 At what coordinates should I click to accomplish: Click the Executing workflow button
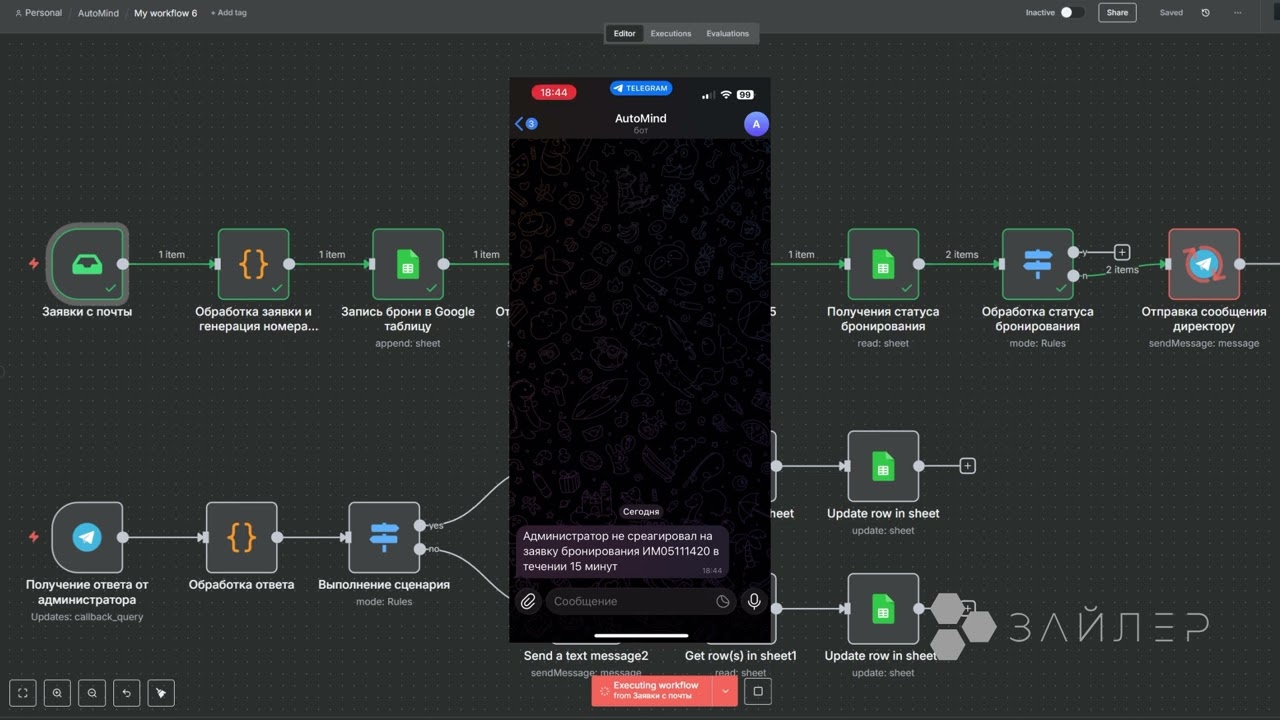(x=652, y=691)
